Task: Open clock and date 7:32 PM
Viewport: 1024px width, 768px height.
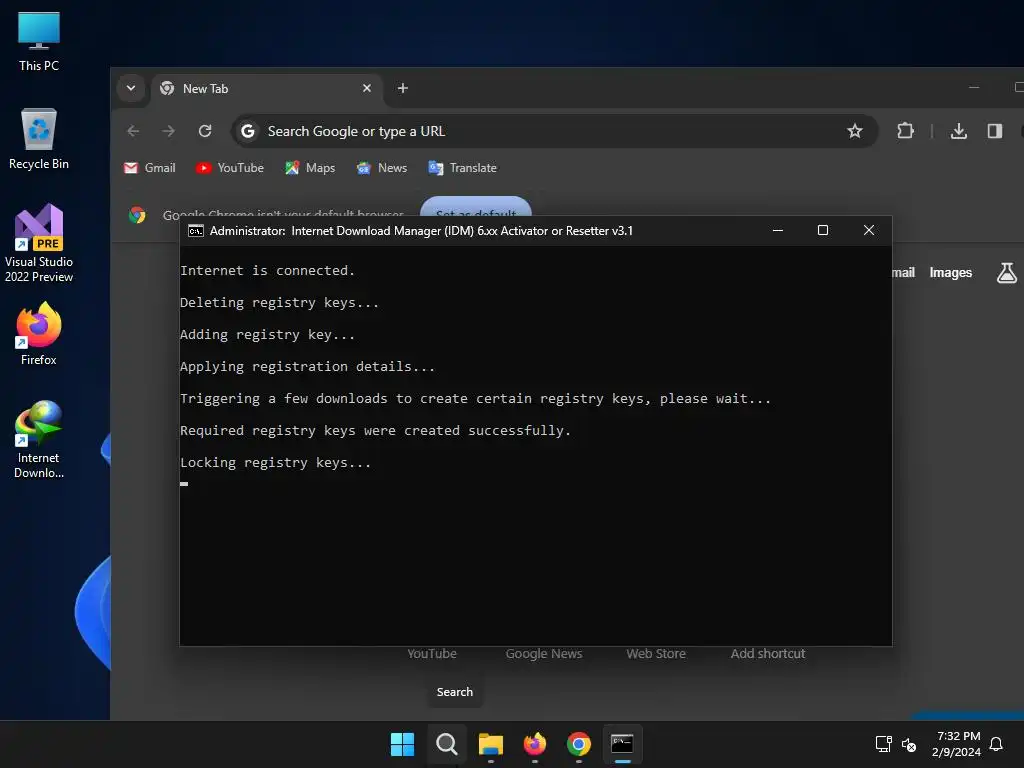Action: point(956,744)
